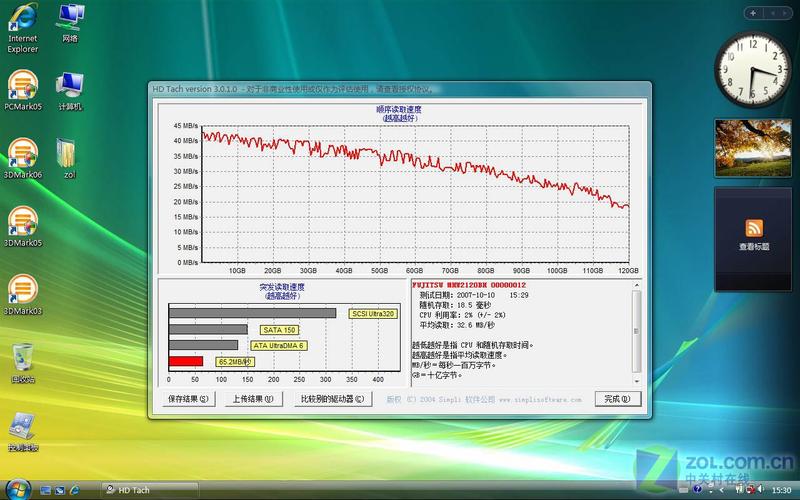The height and width of the screenshot is (500, 800).
Task: Click the sidebar add gadget plus button
Action: click(x=754, y=13)
